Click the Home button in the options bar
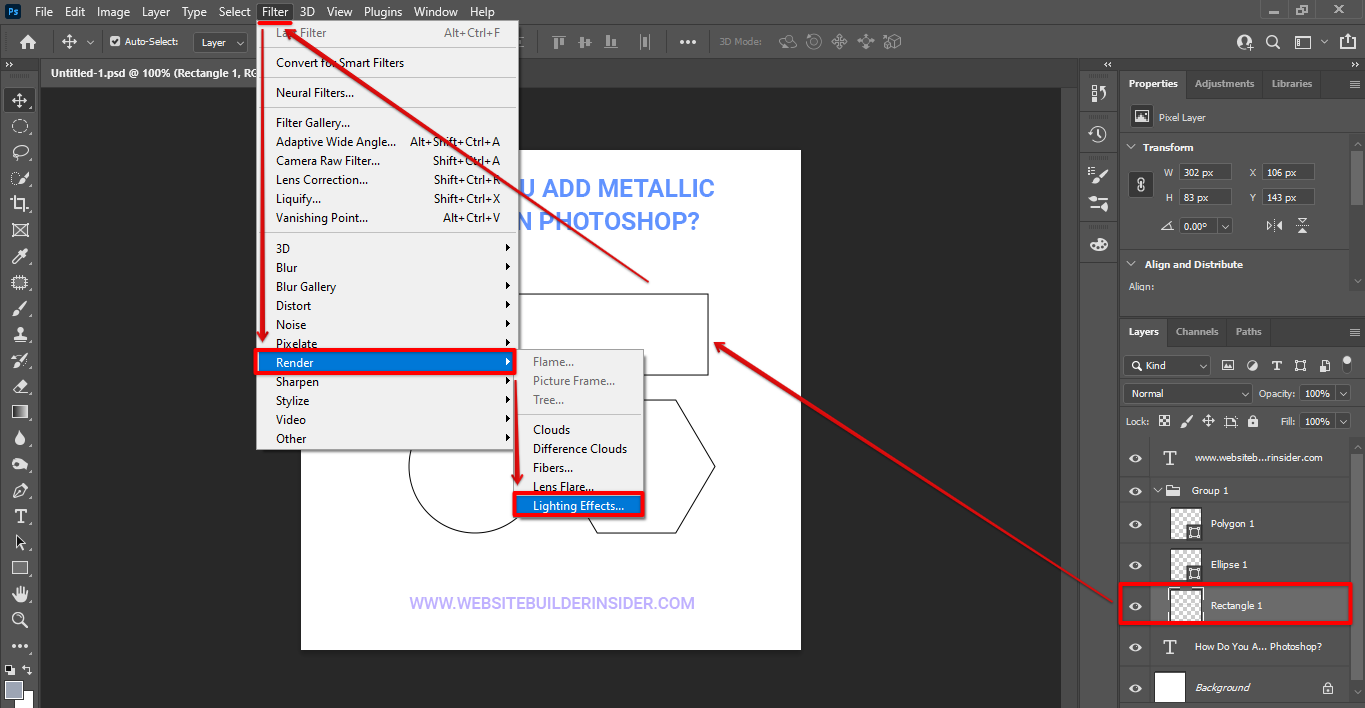This screenshot has width=1365, height=708. click(x=27, y=42)
